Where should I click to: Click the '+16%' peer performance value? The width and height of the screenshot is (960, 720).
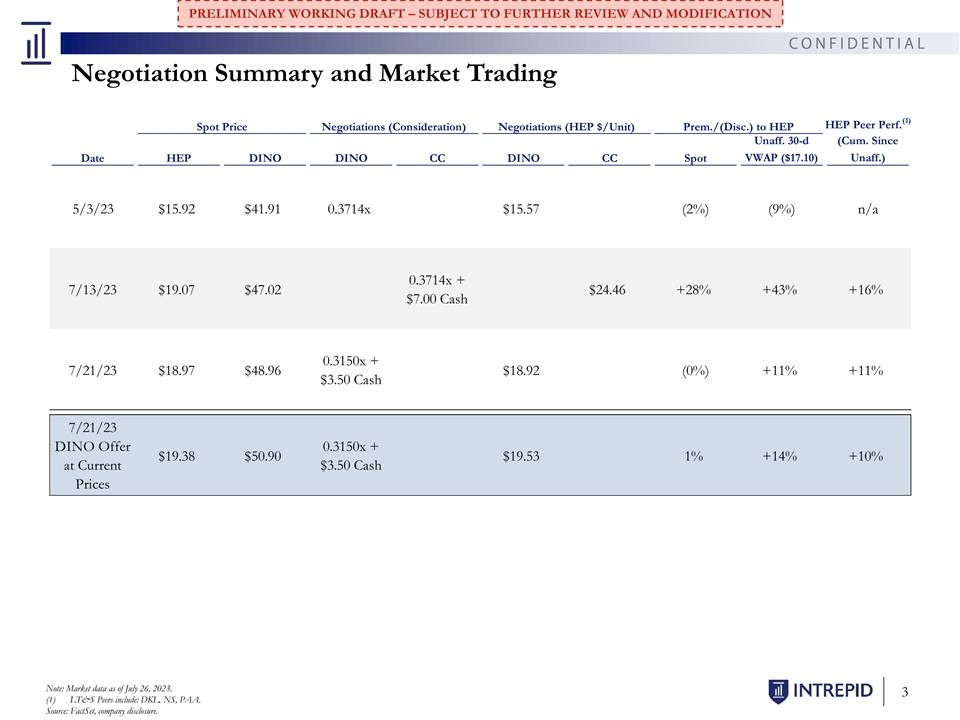click(x=866, y=290)
